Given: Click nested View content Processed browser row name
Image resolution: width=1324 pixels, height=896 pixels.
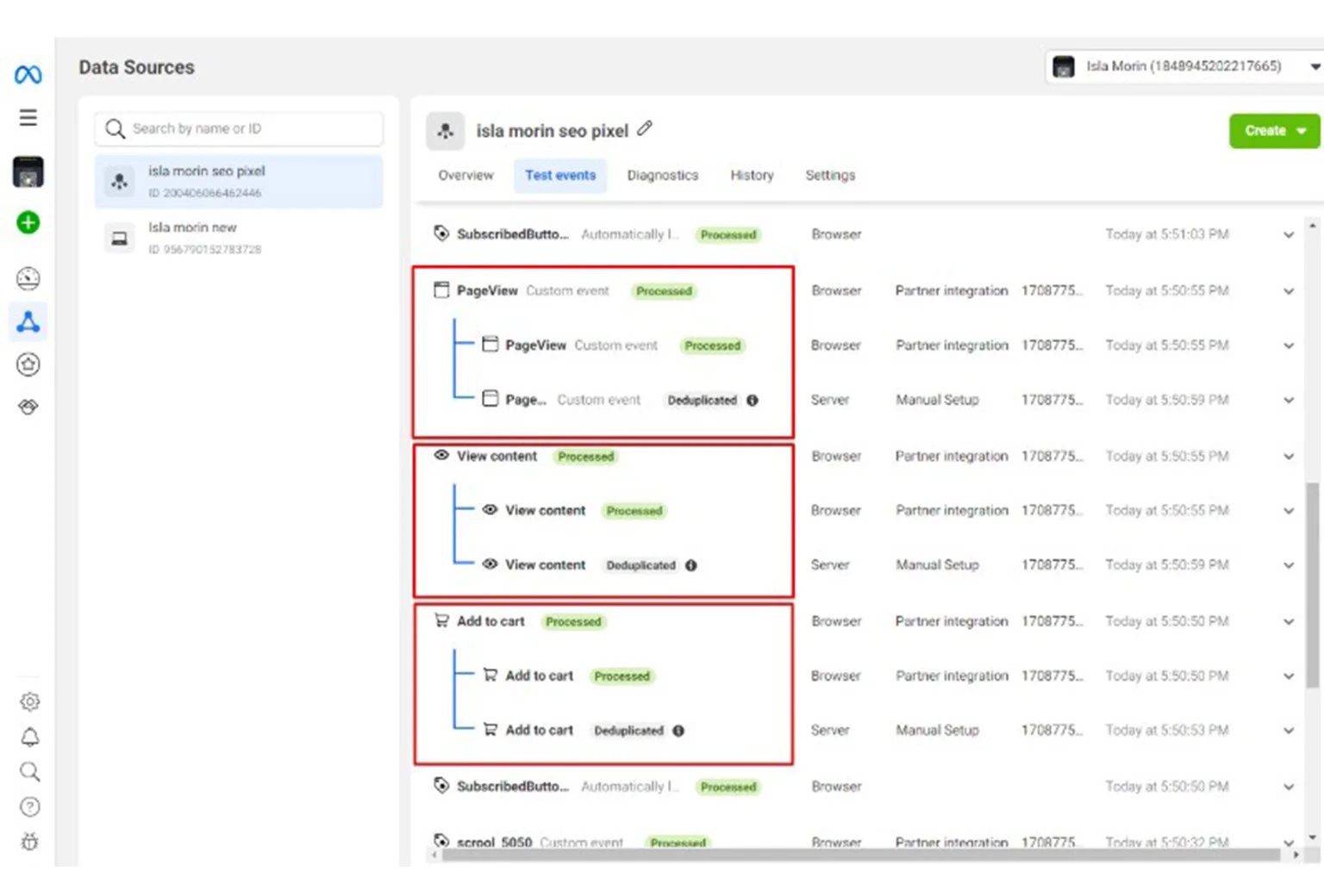Looking at the screenshot, I should 545,510.
